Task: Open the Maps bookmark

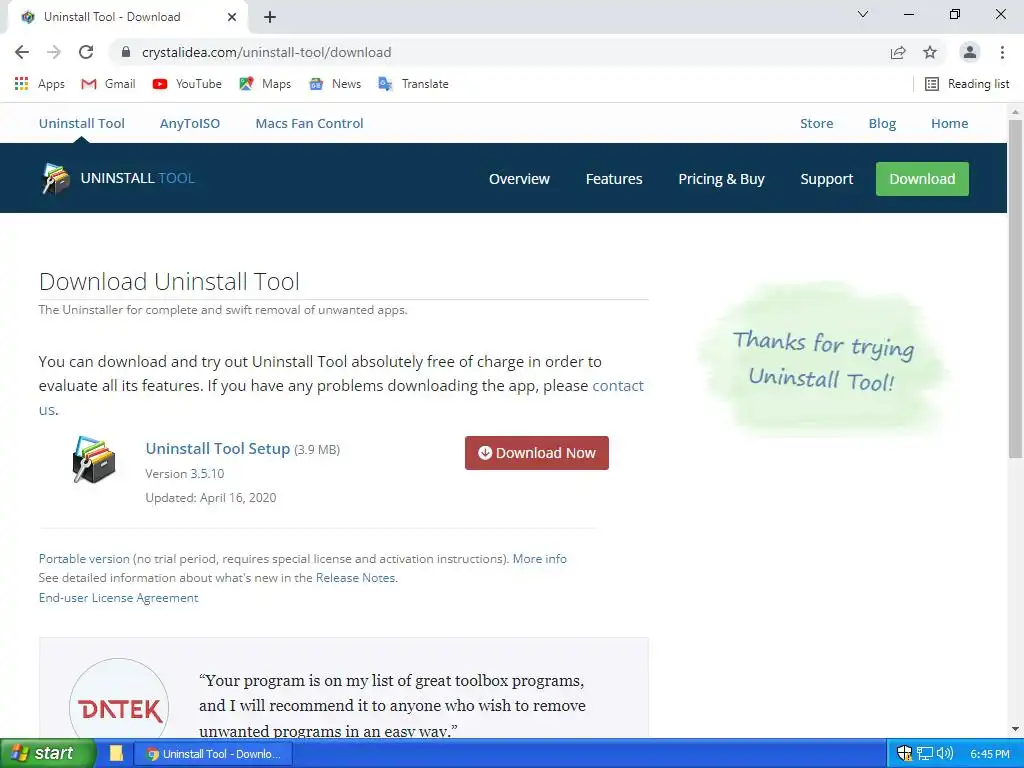Action: click(264, 84)
